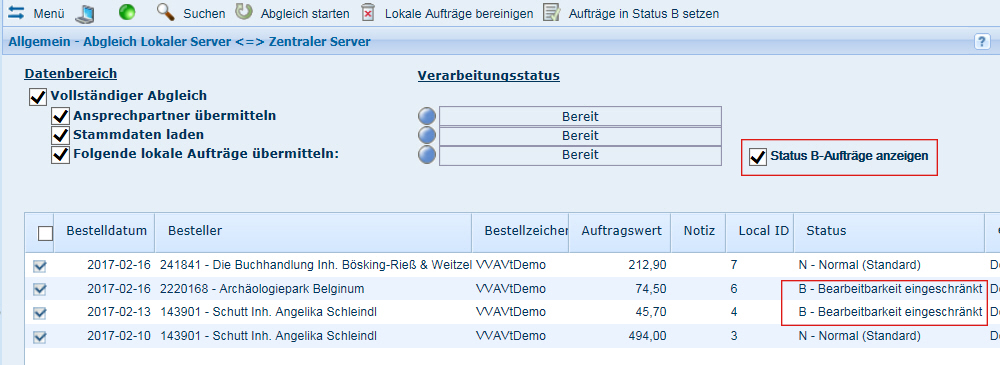The width and height of the screenshot is (1000, 365).
Task: Click Auftragswert 74,50 cell
Action: [x=651, y=289]
